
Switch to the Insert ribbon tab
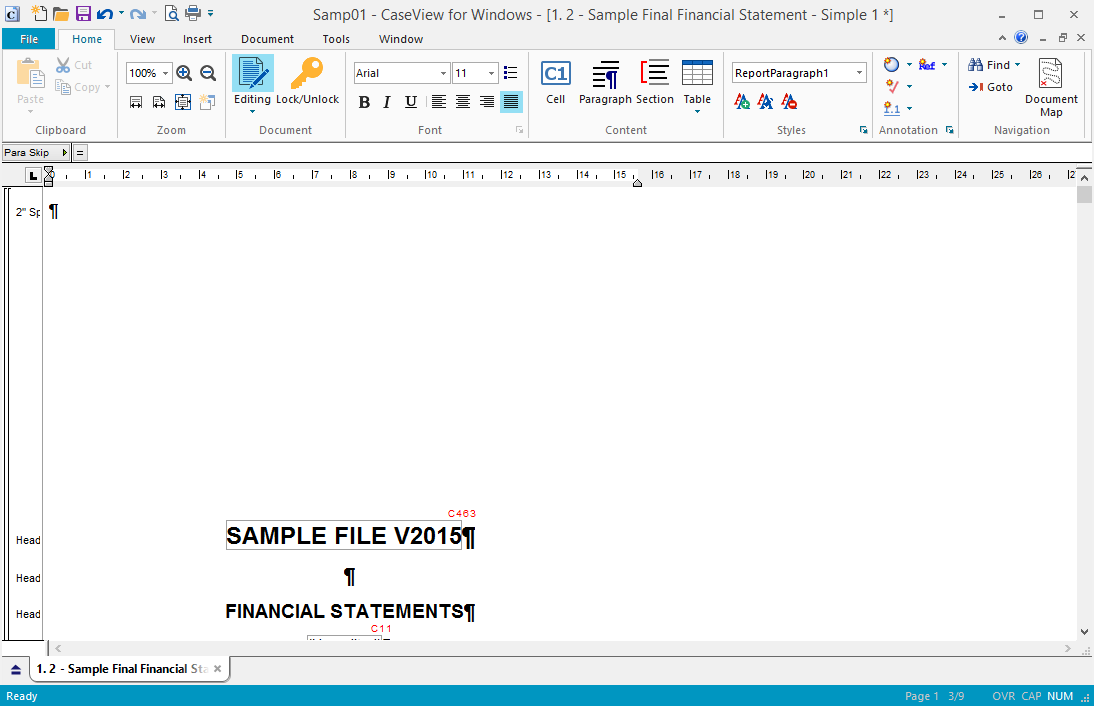(x=197, y=39)
